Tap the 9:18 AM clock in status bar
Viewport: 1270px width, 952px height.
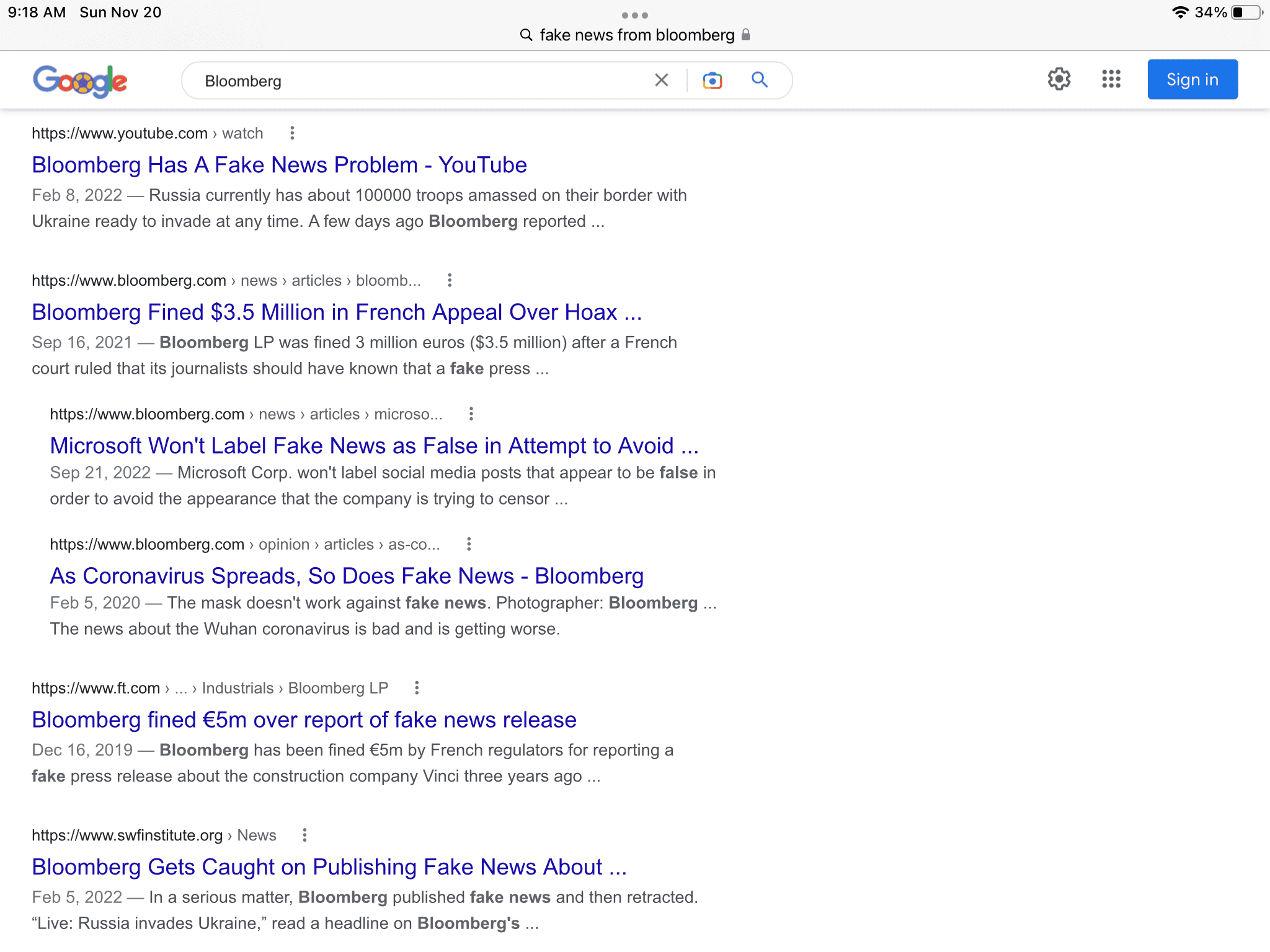point(37,12)
